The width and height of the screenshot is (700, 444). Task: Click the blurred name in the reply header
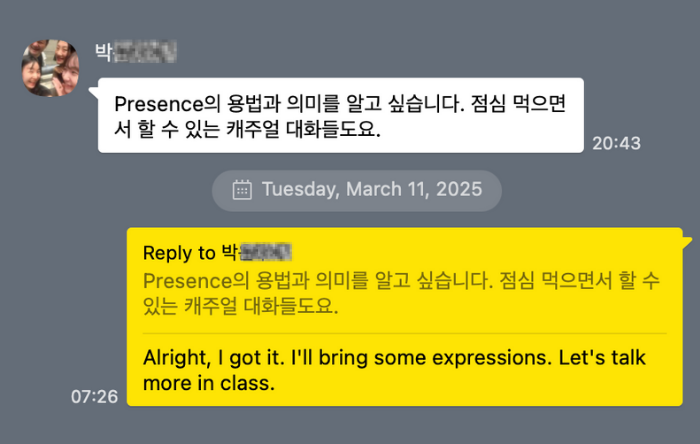click(x=268, y=252)
